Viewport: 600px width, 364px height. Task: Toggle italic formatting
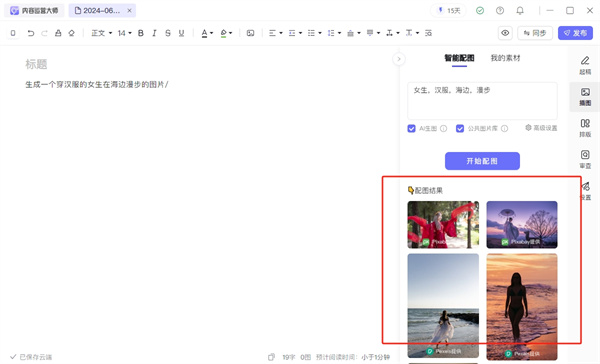(154, 33)
